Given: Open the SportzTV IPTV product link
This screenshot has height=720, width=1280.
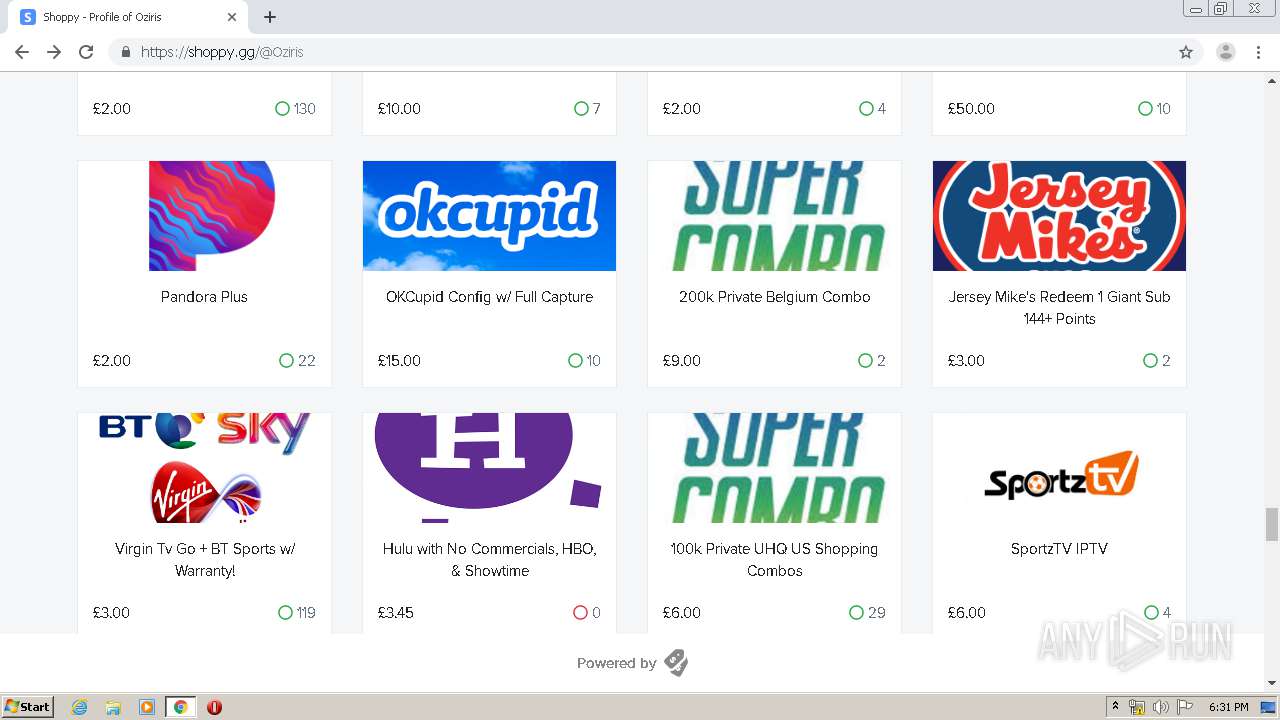Looking at the screenshot, I should pos(1059,549).
